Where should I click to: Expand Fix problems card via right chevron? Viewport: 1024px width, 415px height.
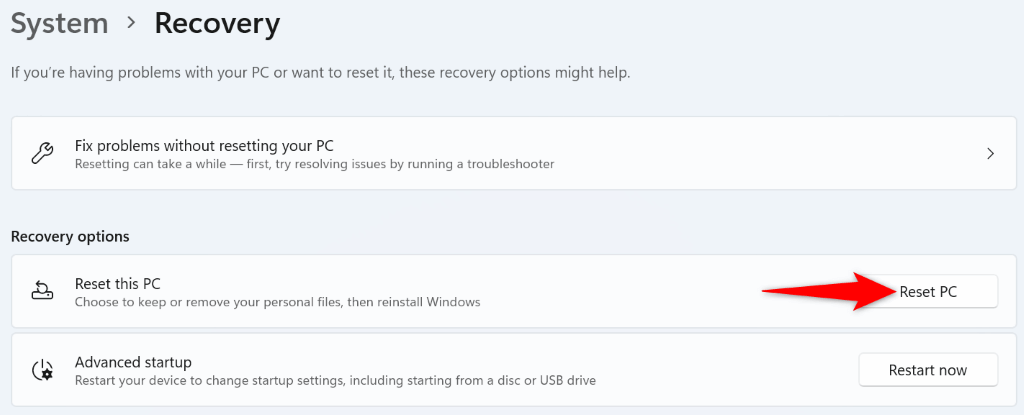[x=990, y=153]
